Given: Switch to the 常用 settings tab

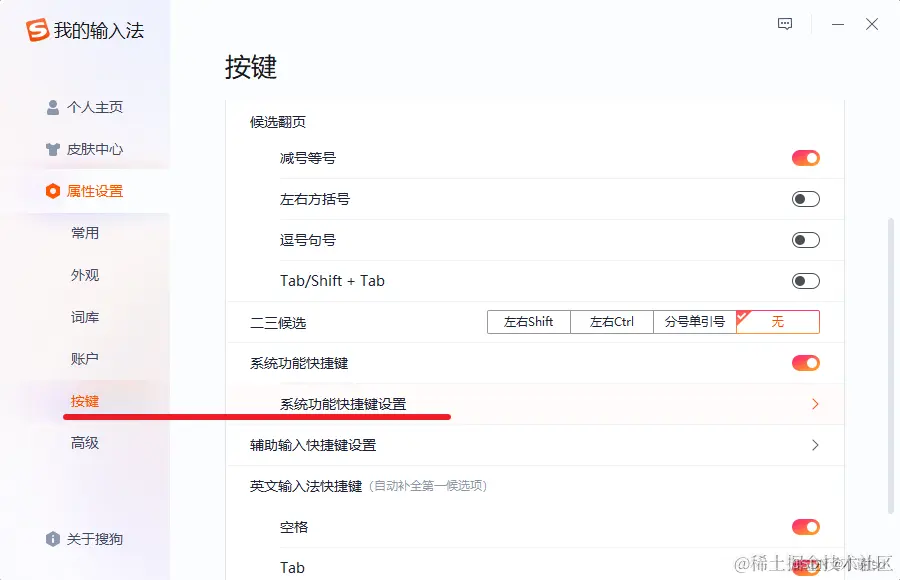Looking at the screenshot, I should pyautogui.click(x=85, y=233).
